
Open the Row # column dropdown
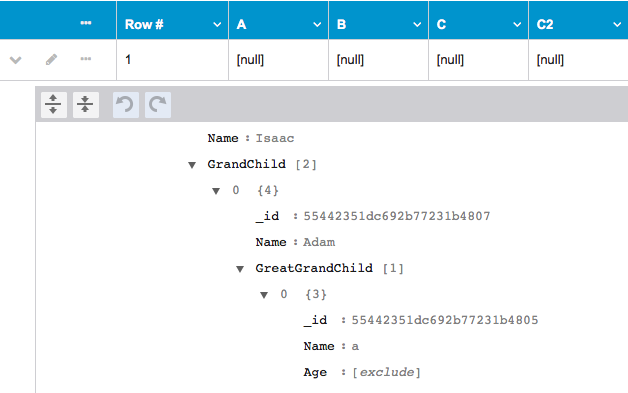pyautogui.click(x=217, y=24)
